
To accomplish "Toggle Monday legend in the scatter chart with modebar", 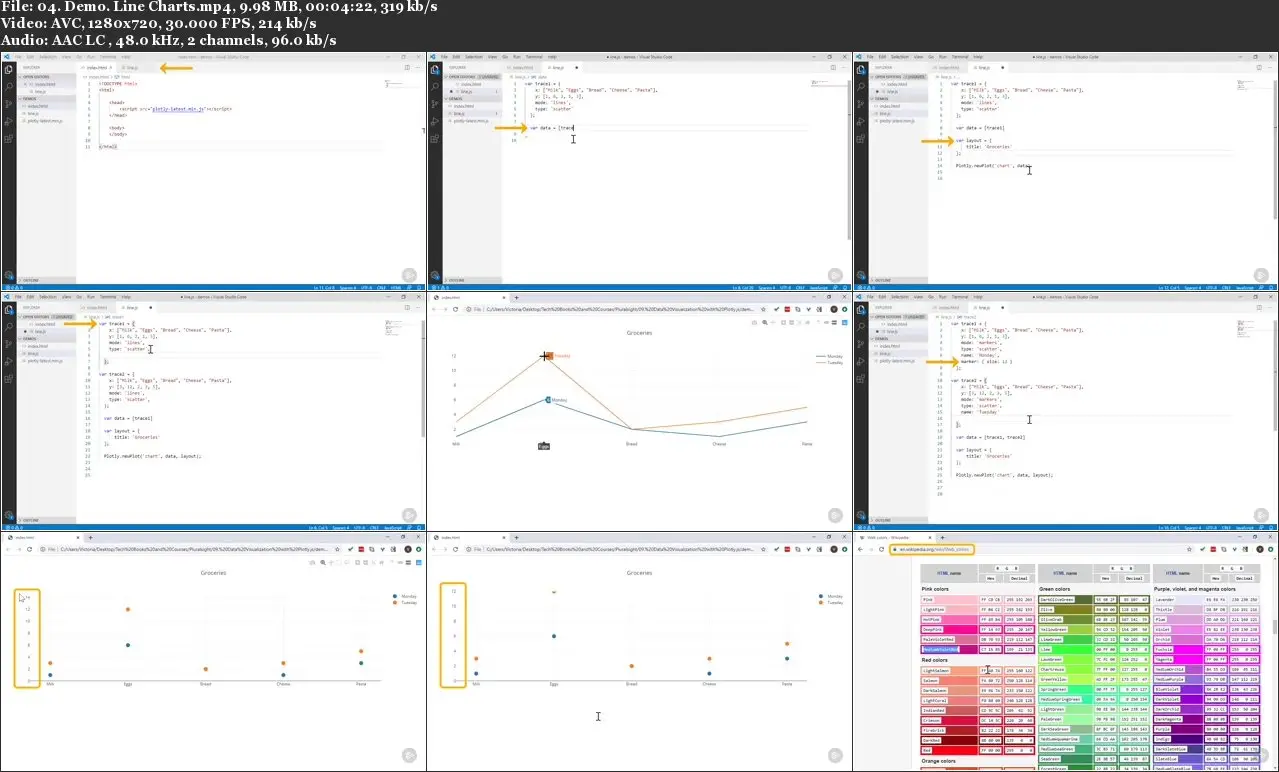I will (406, 596).
